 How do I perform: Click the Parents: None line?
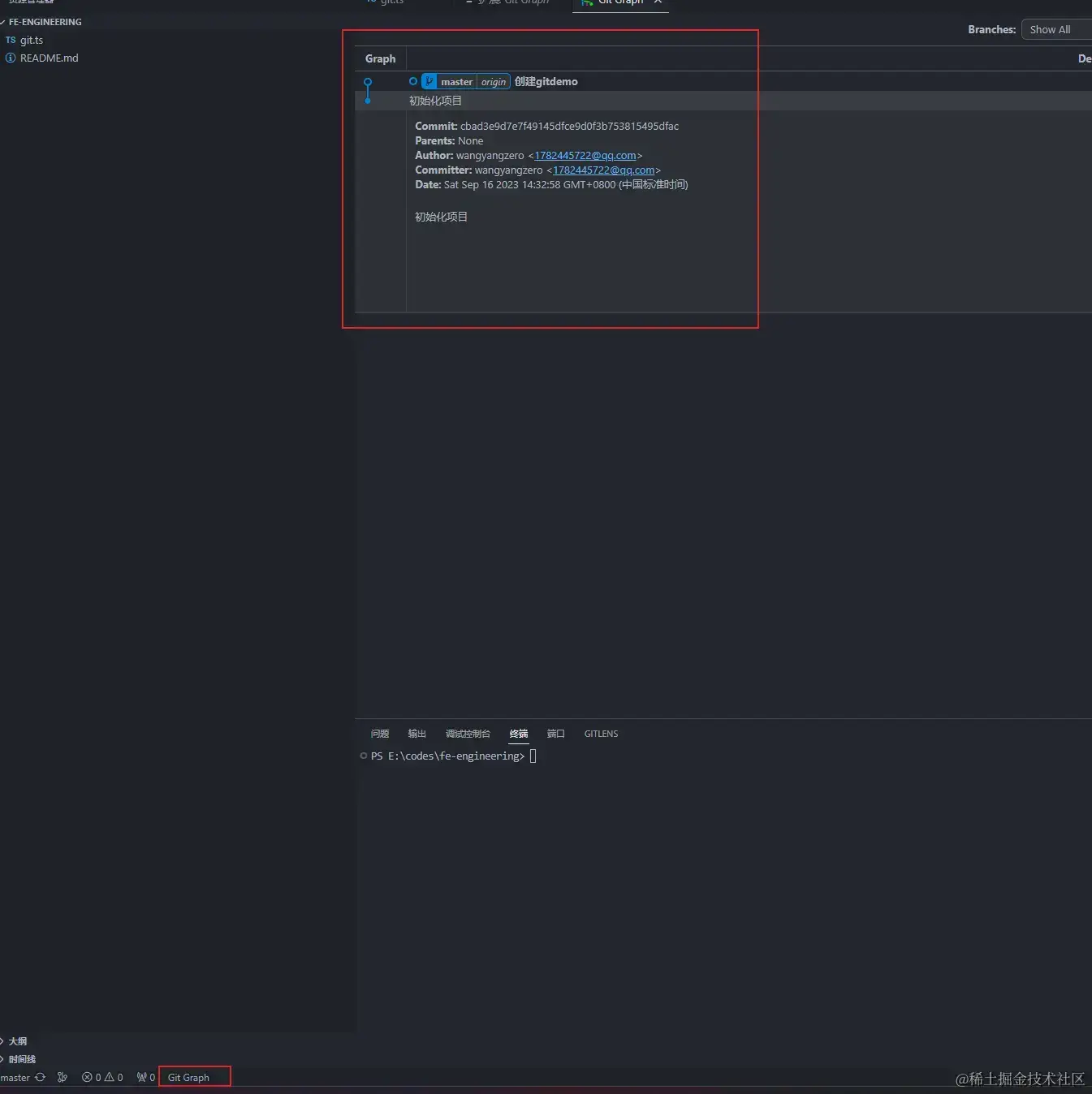(449, 141)
